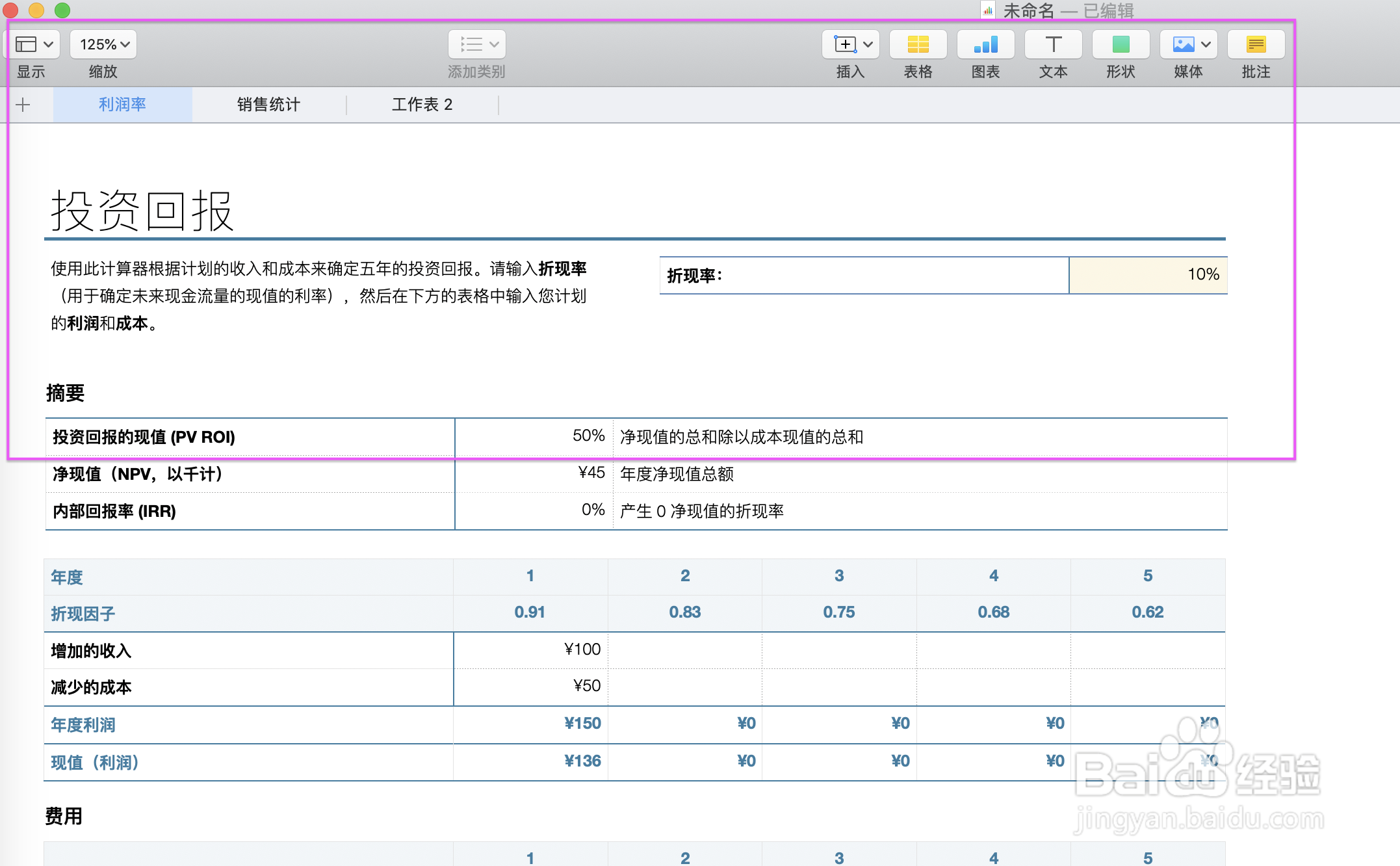Switch to the 工作表 2 sheet tab
1400x866 pixels.
[422, 105]
